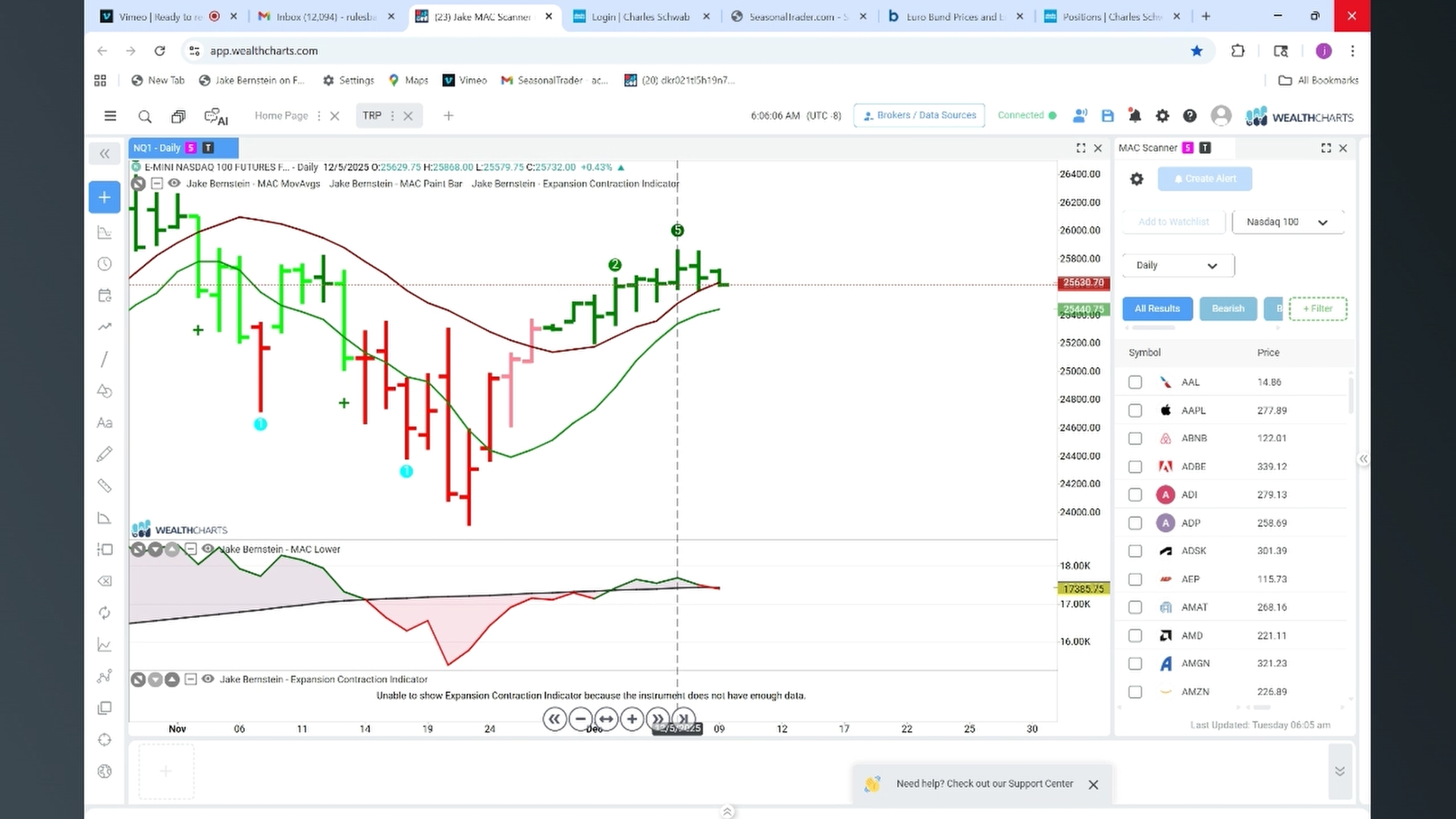Viewport: 1456px width, 819px height.
Task: Select the trend line drawing tool
Action: coord(105,359)
